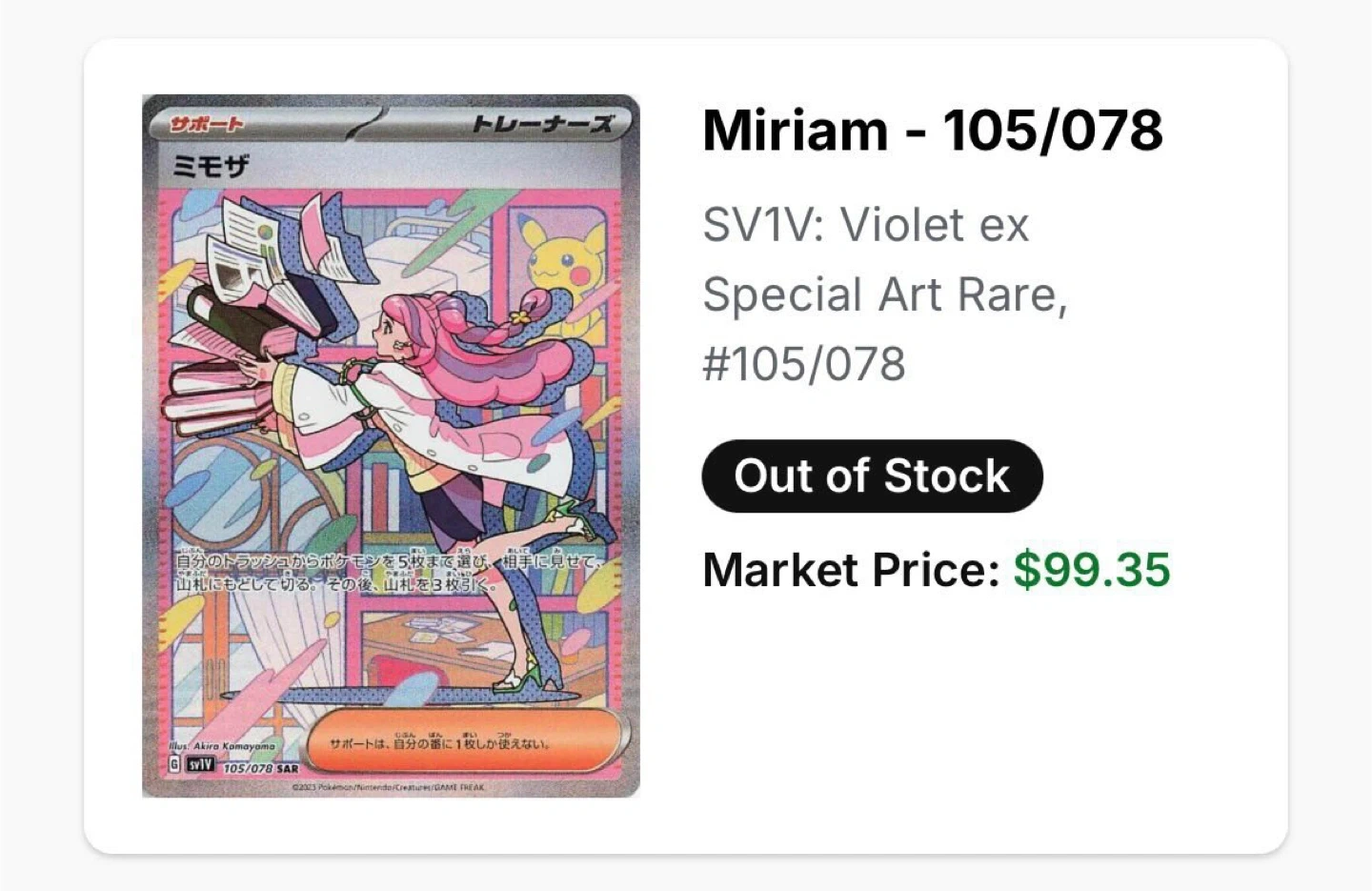Click the sv1V set symbol on card
1372x891 pixels.
(200, 764)
